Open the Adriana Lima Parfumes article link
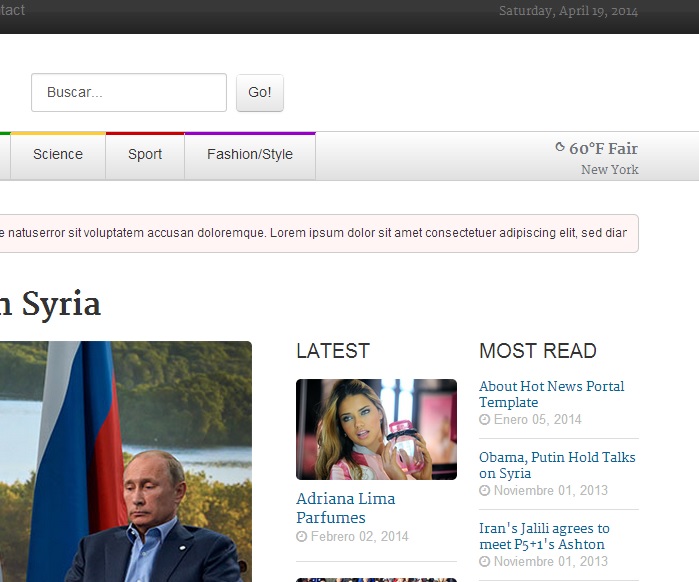 [x=345, y=508]
